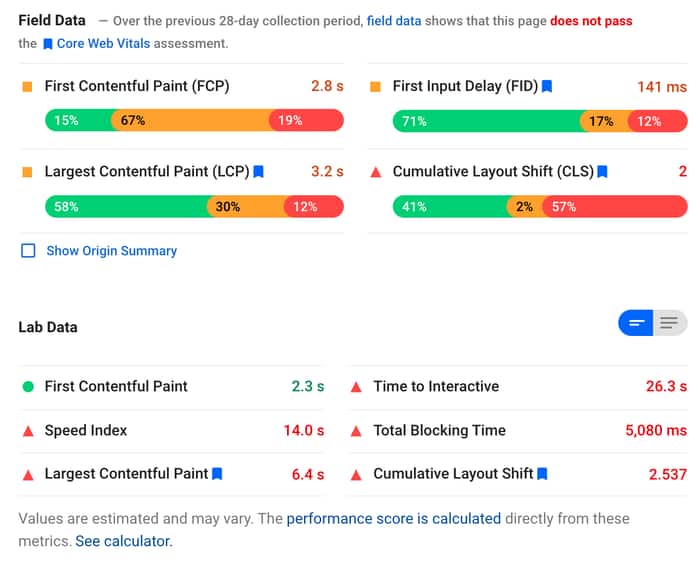
Task: Follow 'performance score is calculated' link
Action: (393, 518)
